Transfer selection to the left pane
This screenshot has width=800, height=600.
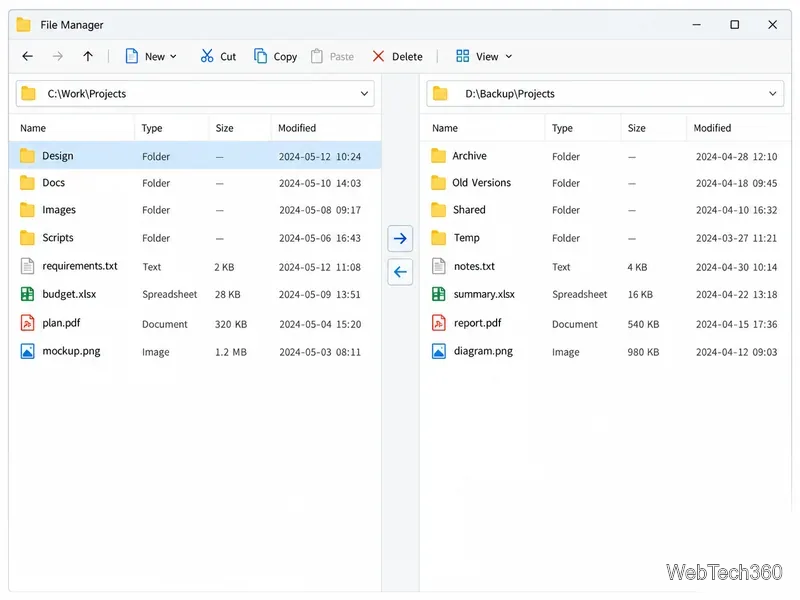(x=400, y=272)
